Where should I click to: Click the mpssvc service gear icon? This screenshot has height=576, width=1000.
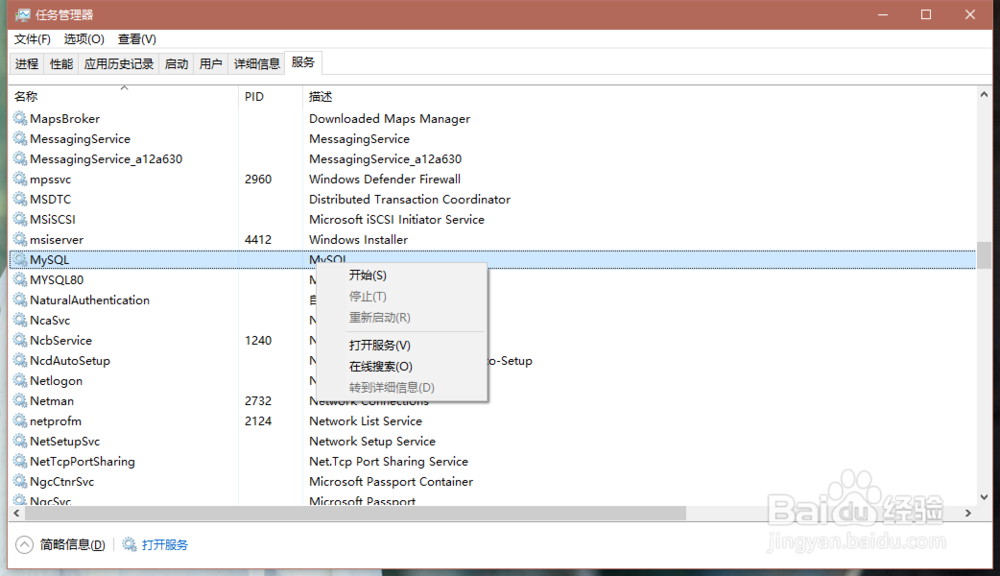click(x=20, y=179)
